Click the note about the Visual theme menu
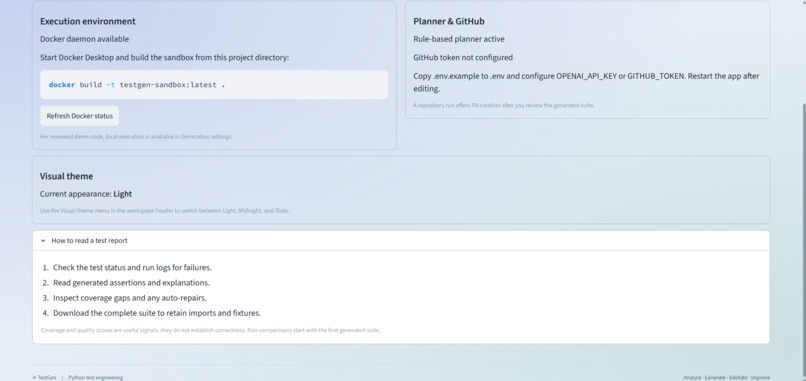806x381 pixels. 164,211
